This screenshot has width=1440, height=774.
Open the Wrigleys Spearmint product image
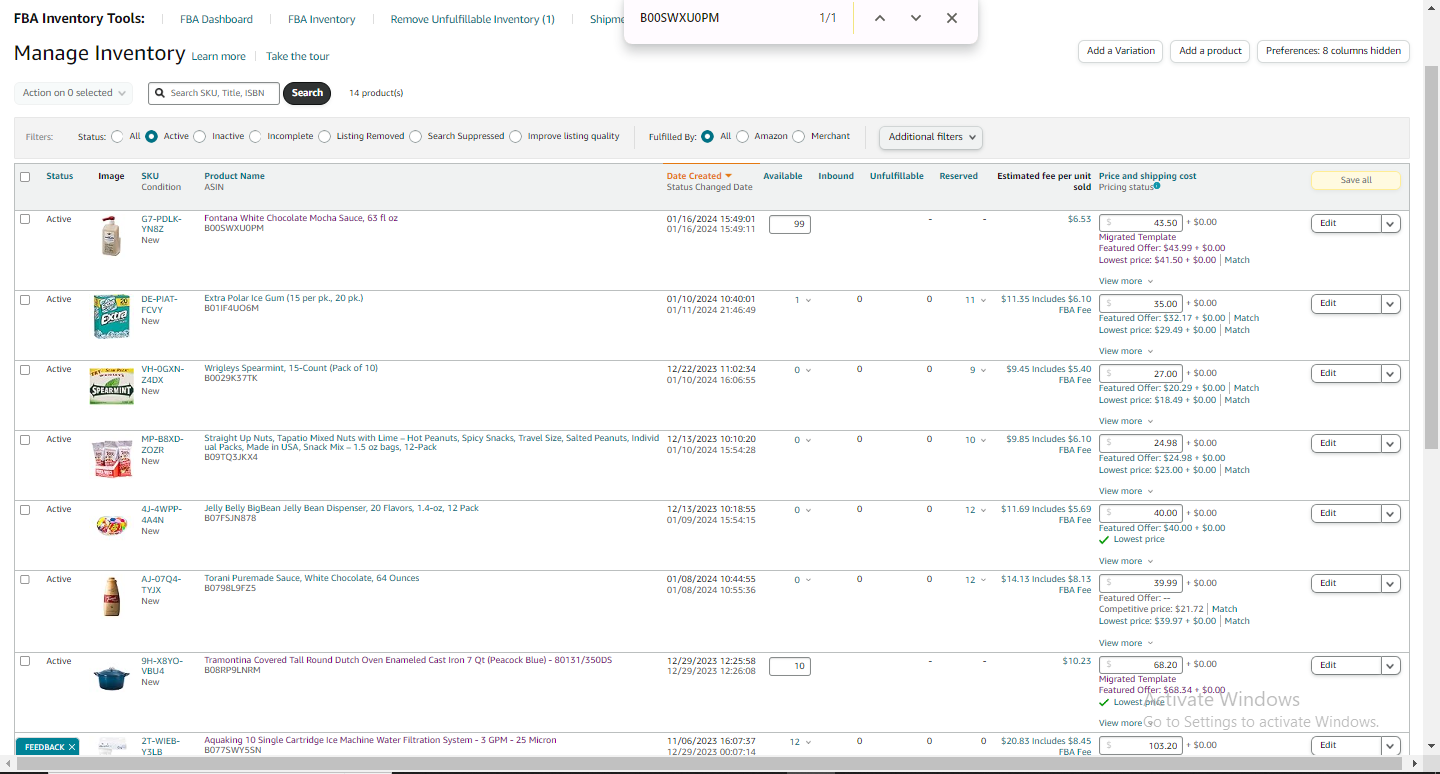(x=111, y=386)
